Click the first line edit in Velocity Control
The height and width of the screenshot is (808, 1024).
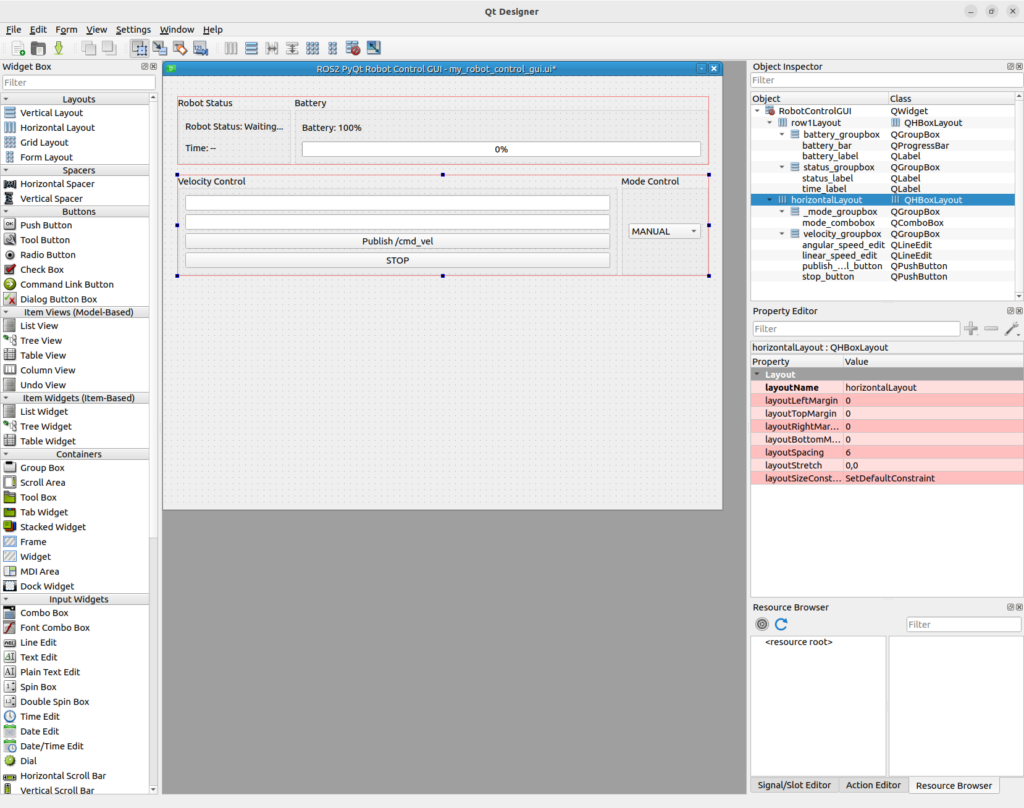click(398, 203)
